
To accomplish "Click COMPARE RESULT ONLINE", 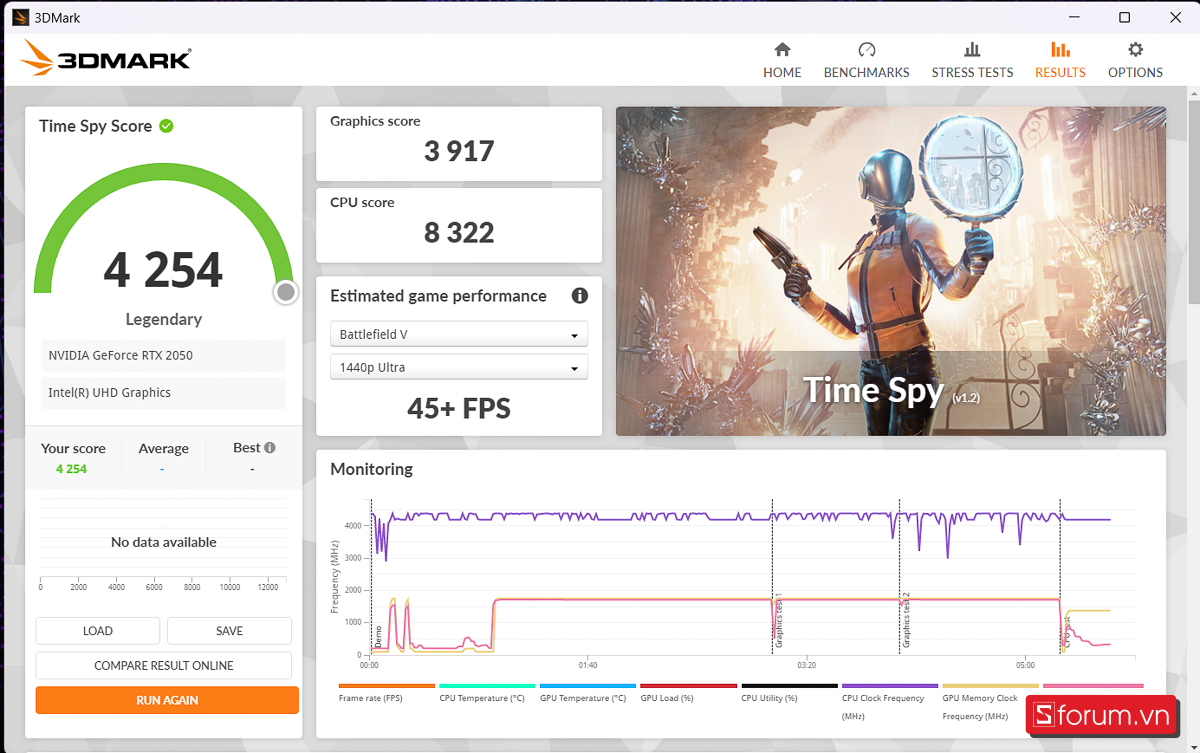I will 164,666.
